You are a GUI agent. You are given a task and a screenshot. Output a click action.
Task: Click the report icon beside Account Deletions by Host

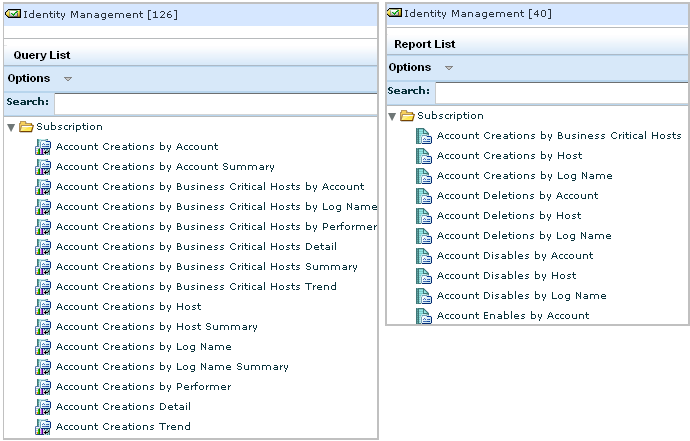pyautogui.click(x=424, y=216)
